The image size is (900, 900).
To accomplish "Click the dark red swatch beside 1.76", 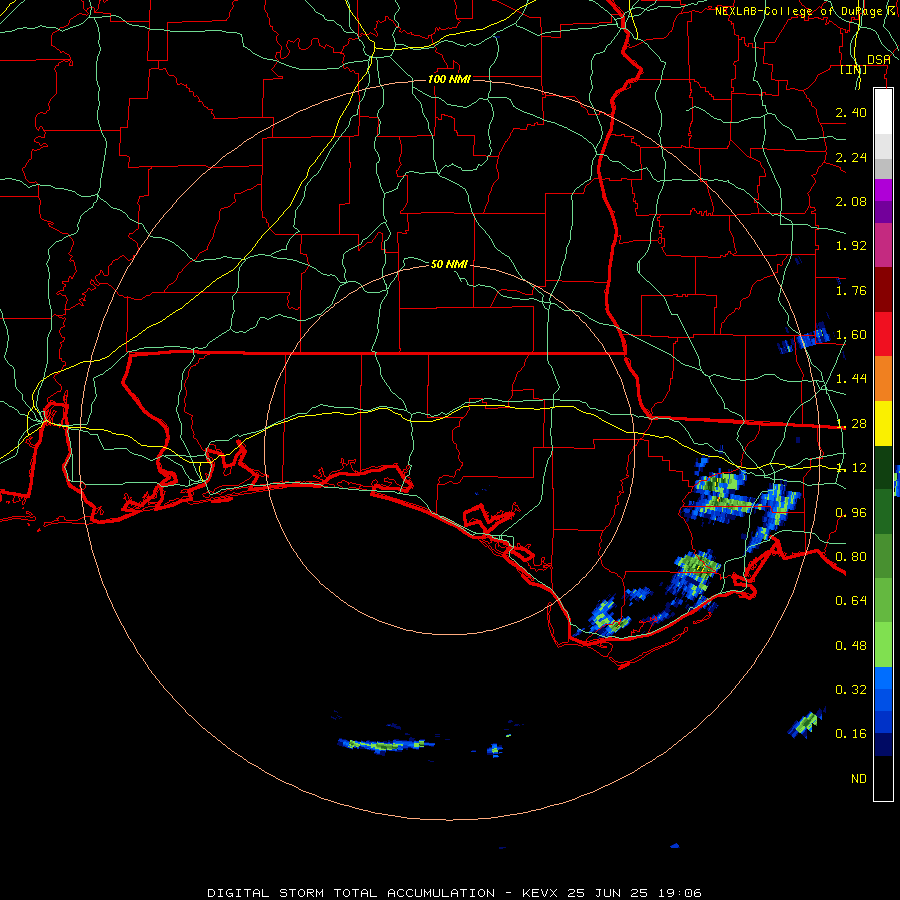I will pos(883,290).
